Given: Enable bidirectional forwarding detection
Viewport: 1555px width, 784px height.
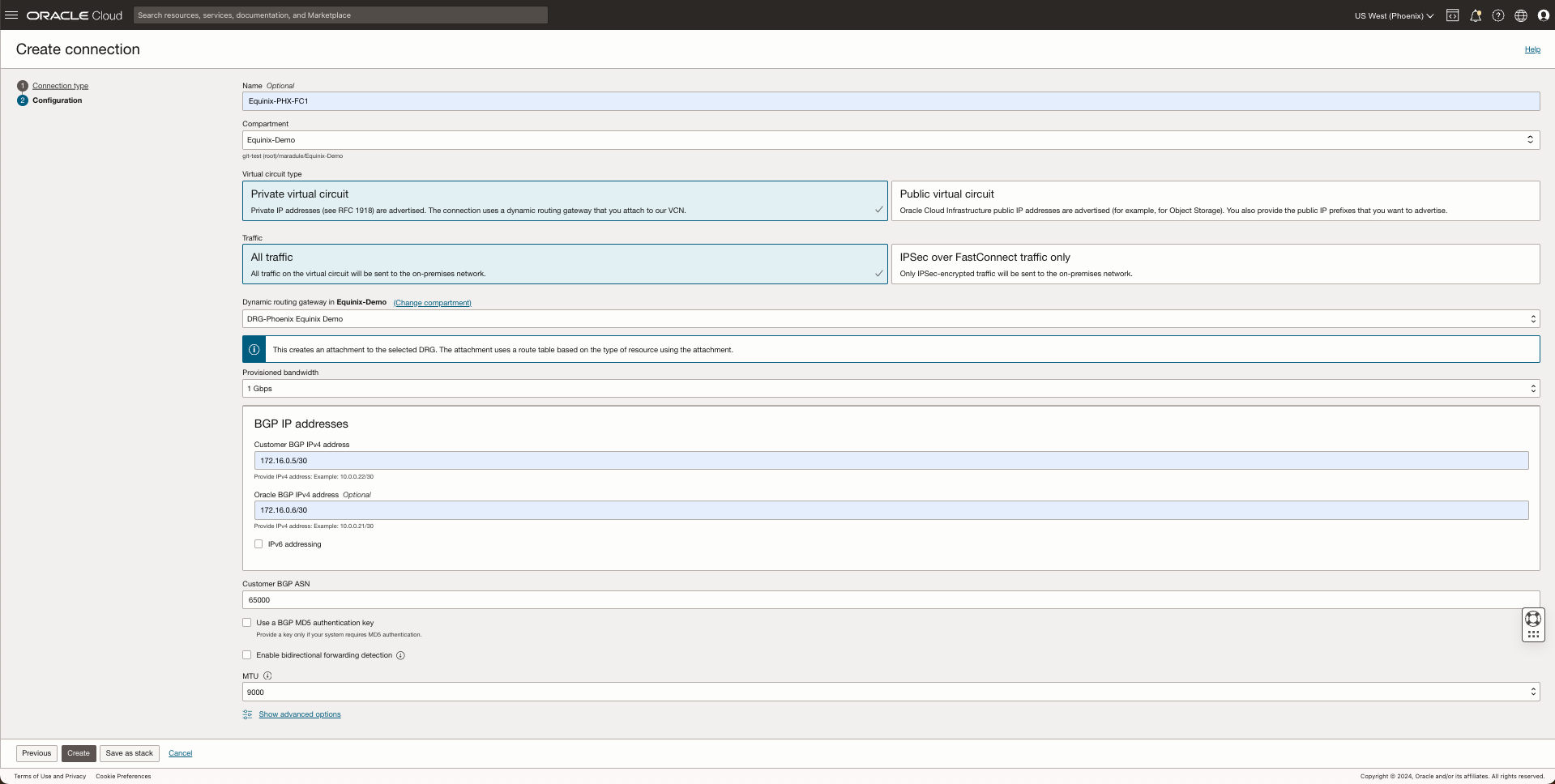Looking at the screenshot, I should point(246,654).
